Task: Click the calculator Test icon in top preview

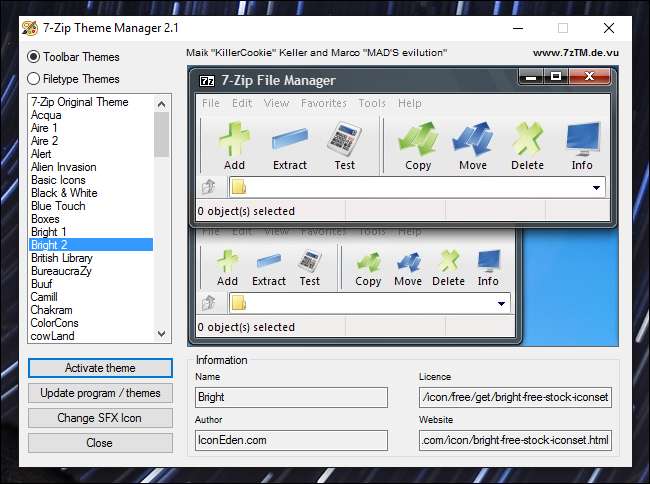Action: 344,138
